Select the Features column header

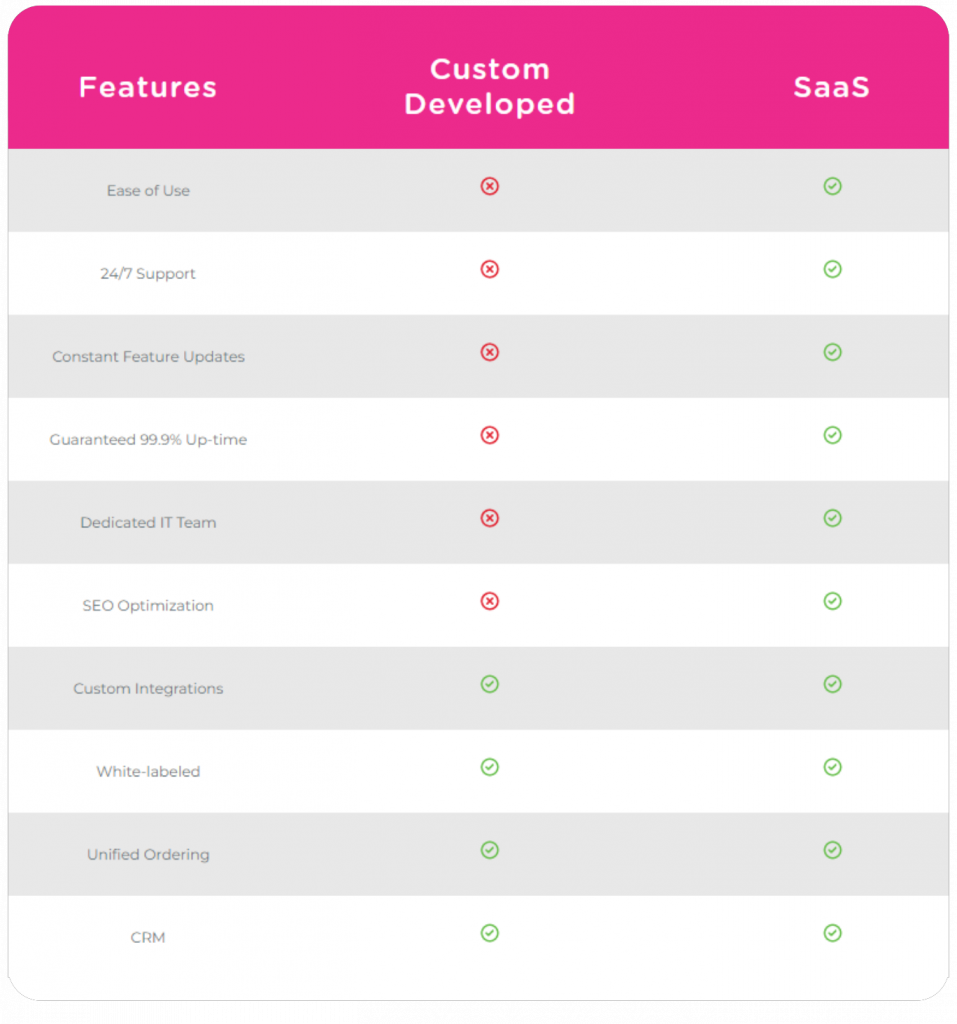pos(148,88)
